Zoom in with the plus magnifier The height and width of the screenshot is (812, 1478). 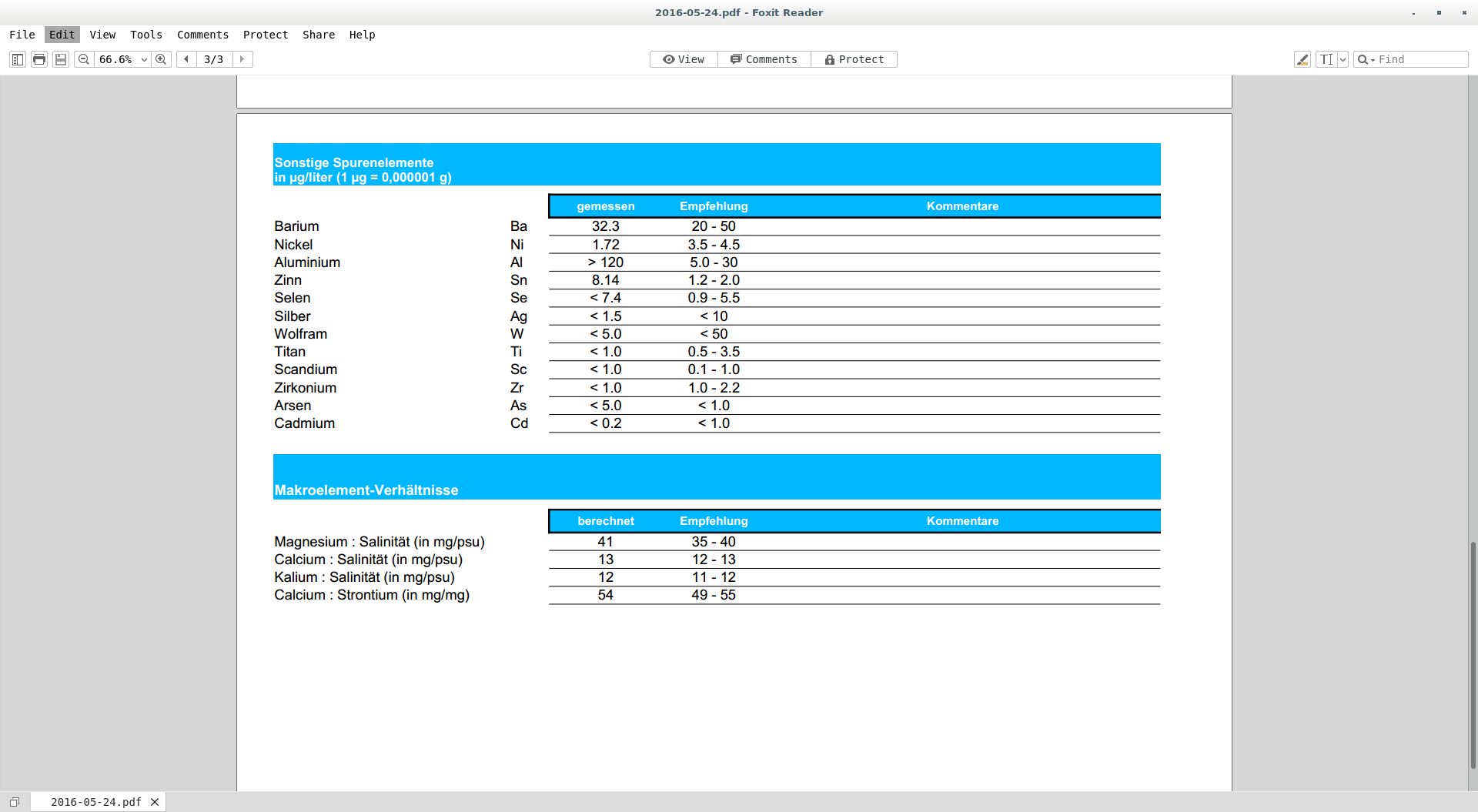pyautogui.click(x=161, y=59)
